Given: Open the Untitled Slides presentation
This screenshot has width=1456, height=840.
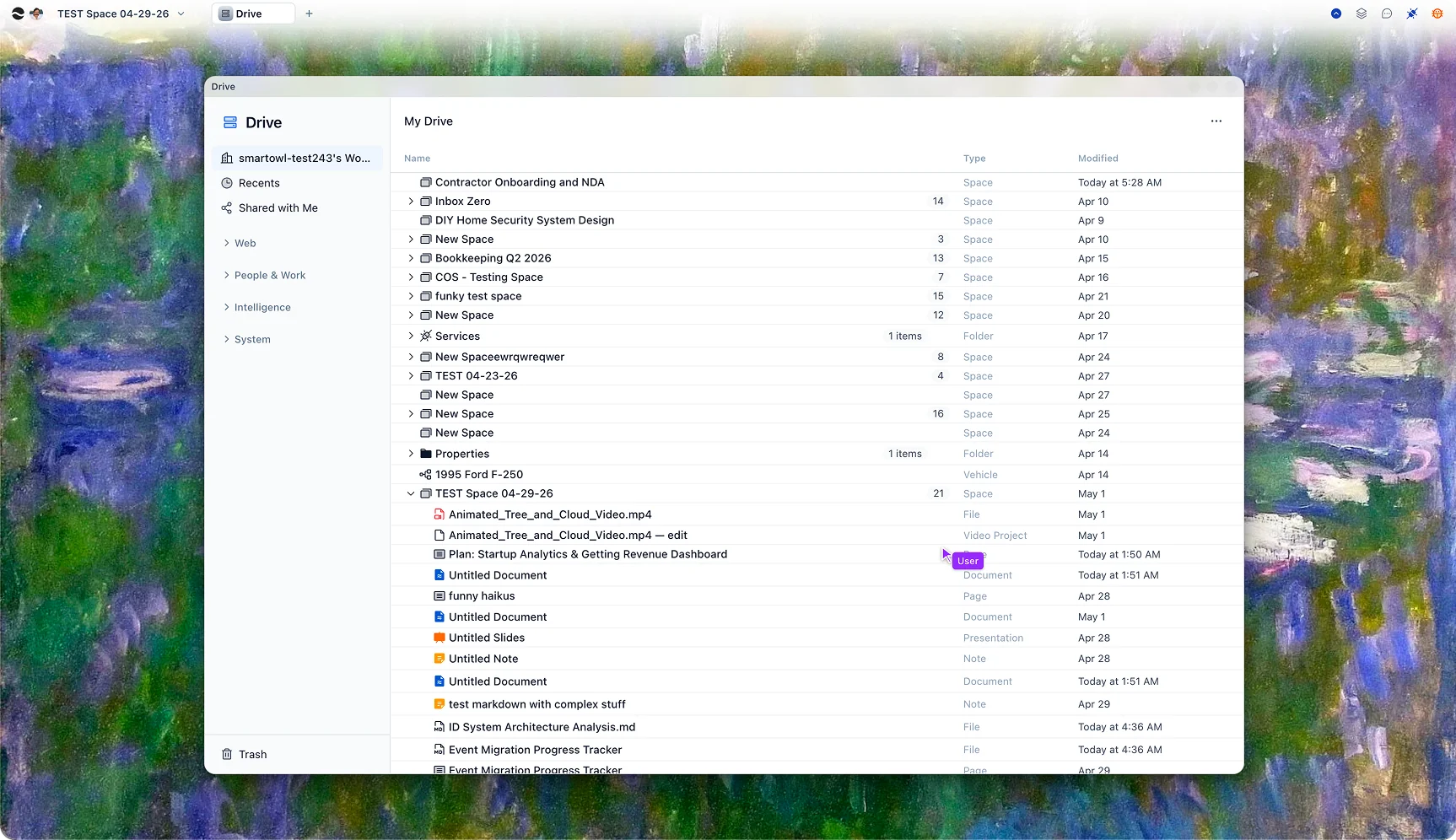Looking at the screenshot, I should point(487,638).
